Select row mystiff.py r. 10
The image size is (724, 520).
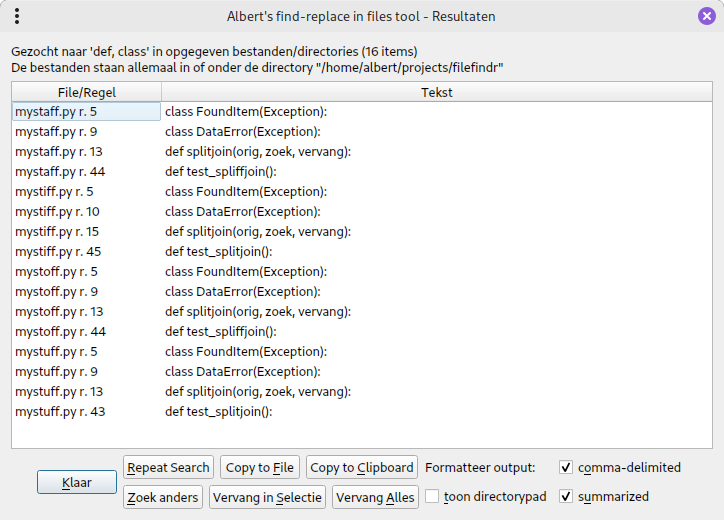pos(362,212)
